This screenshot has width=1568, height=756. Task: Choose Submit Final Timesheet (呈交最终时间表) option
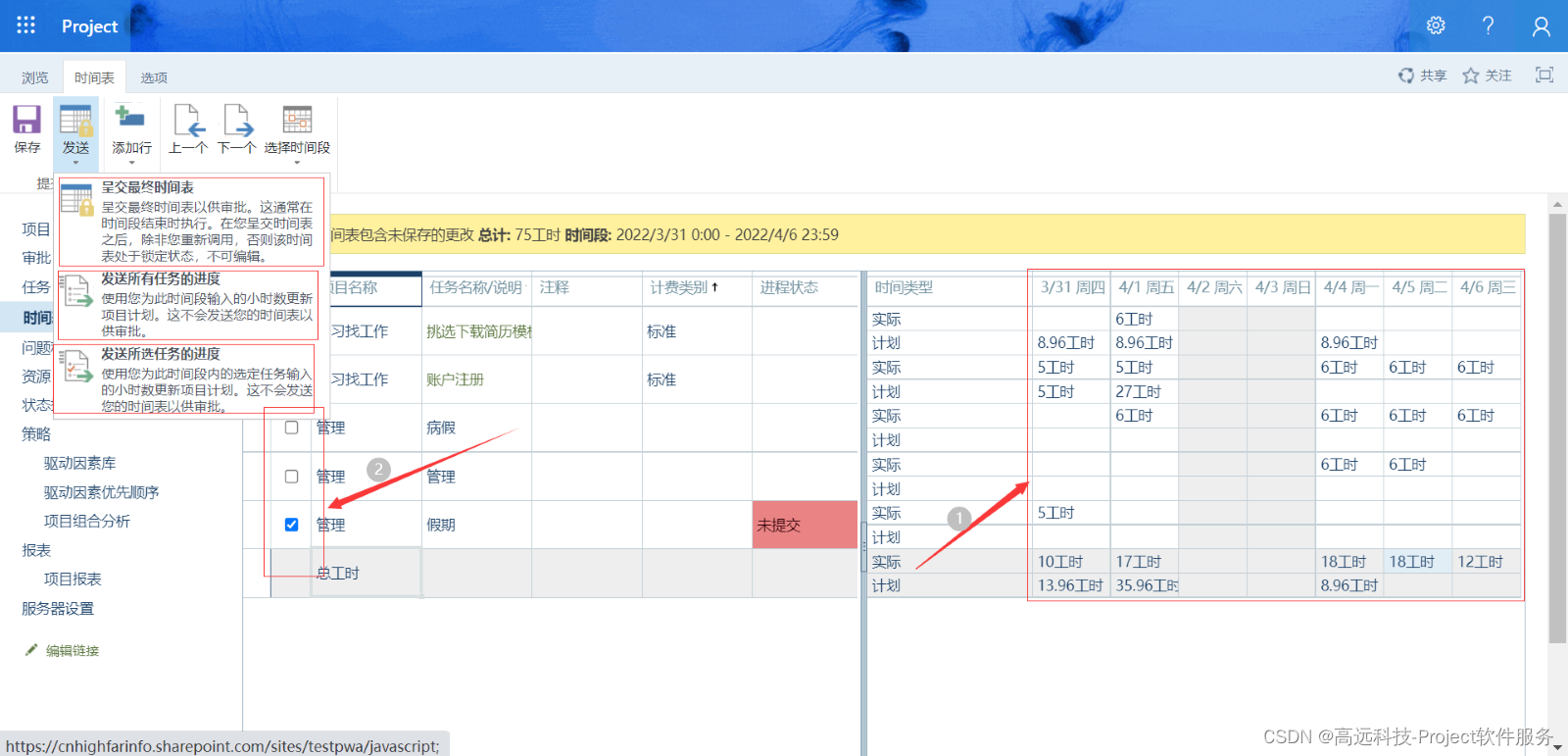click(x=191, y=221)
